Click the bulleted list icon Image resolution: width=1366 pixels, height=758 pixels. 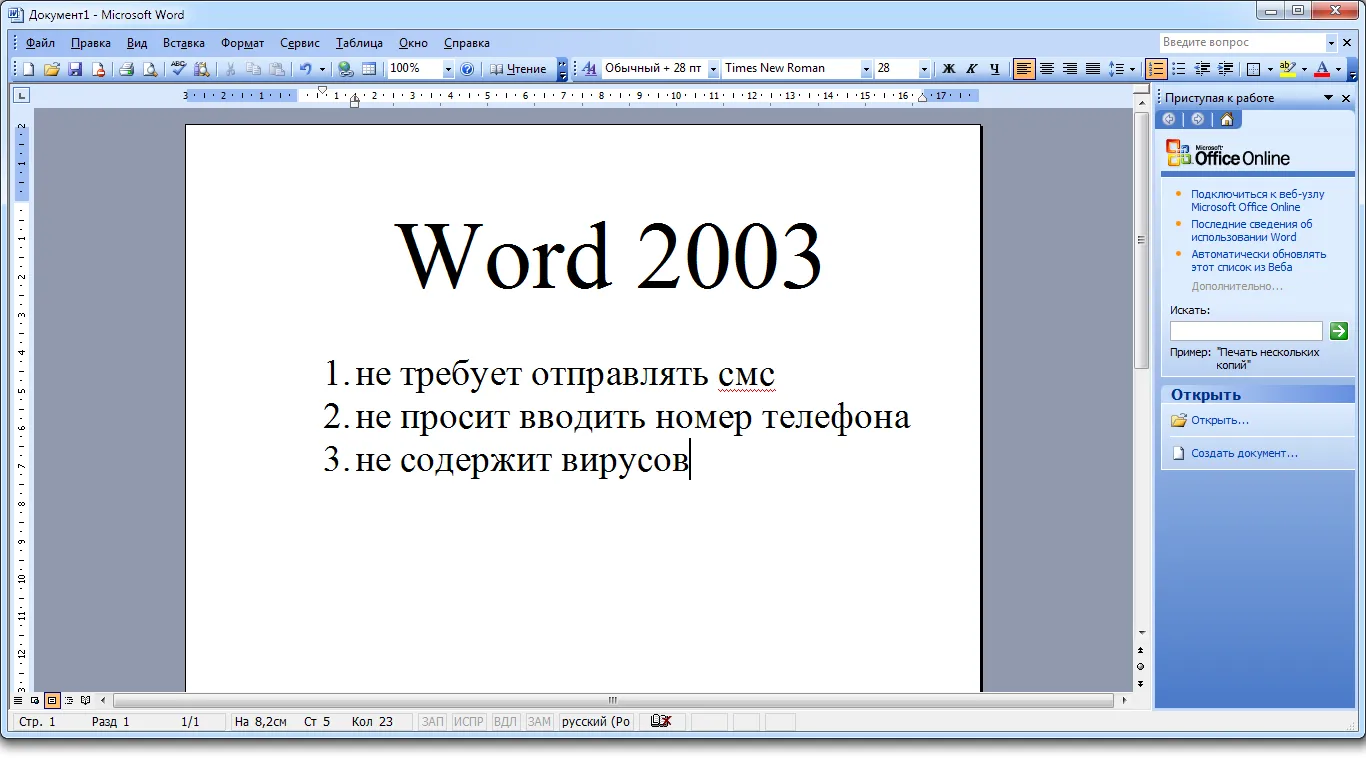pyautogui.click(x=1179, y=69)
